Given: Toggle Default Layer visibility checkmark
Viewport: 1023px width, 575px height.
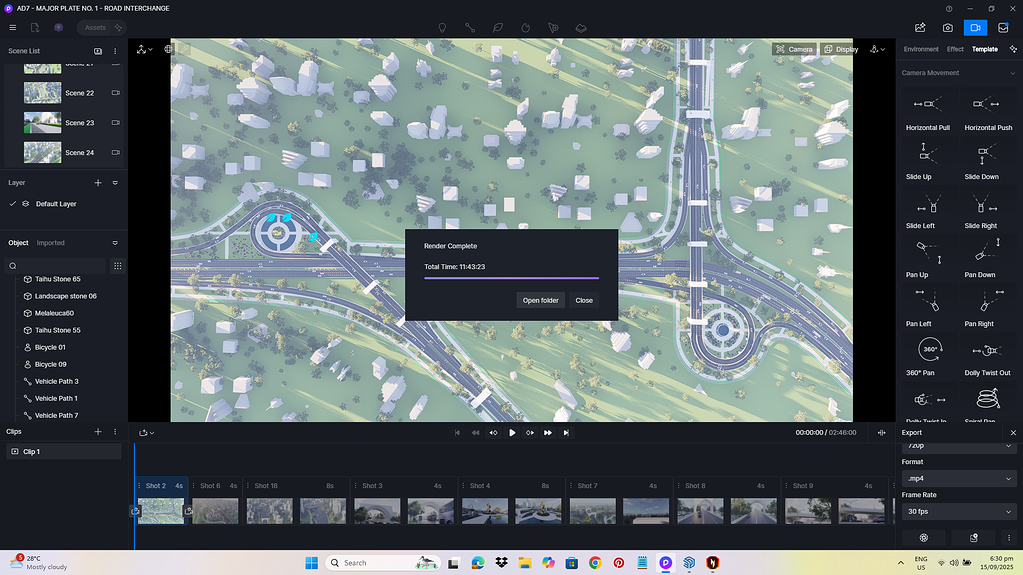Looking at the screenshot, I should [12, 204].
